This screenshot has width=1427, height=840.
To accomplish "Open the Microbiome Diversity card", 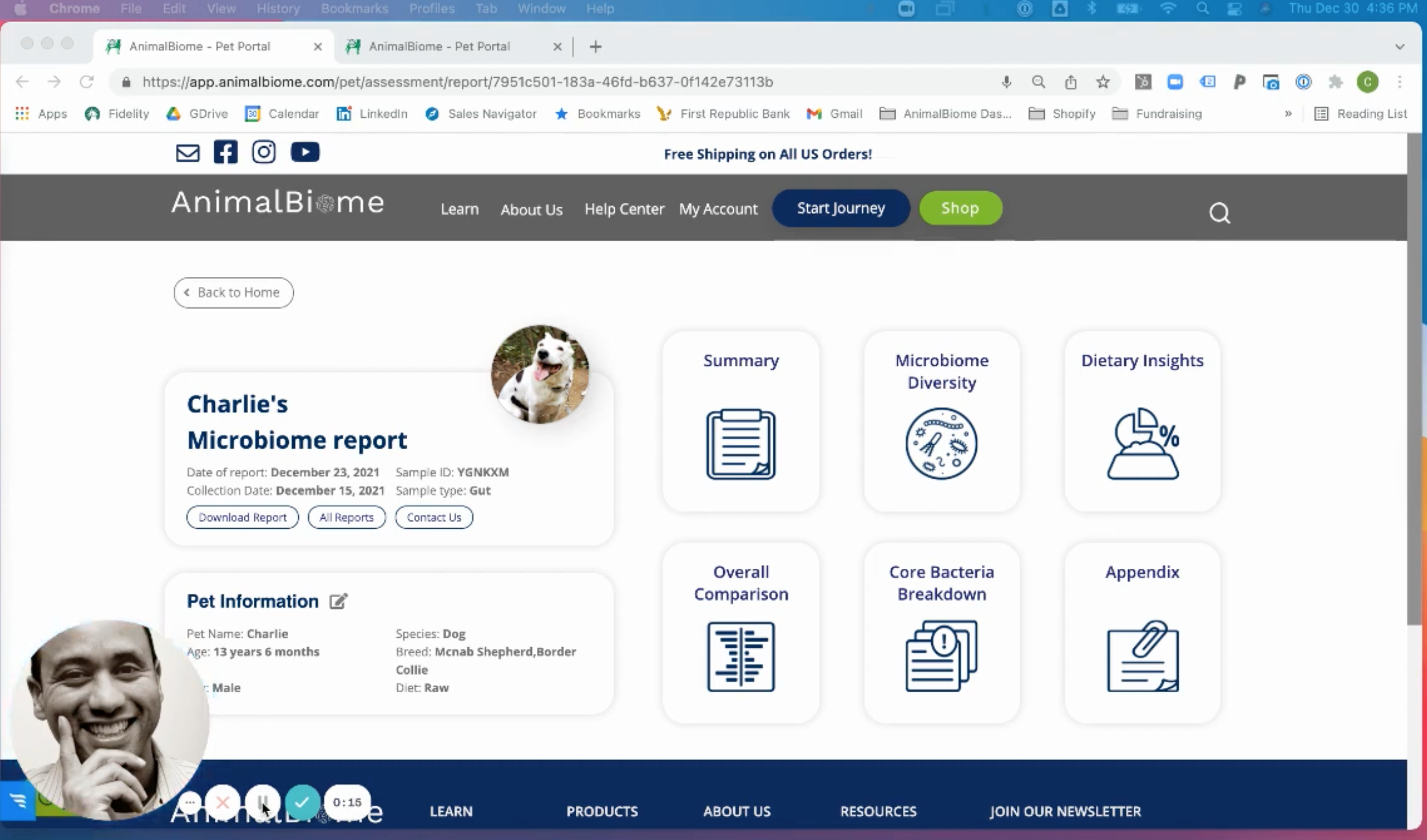I will tap(942, 421).
